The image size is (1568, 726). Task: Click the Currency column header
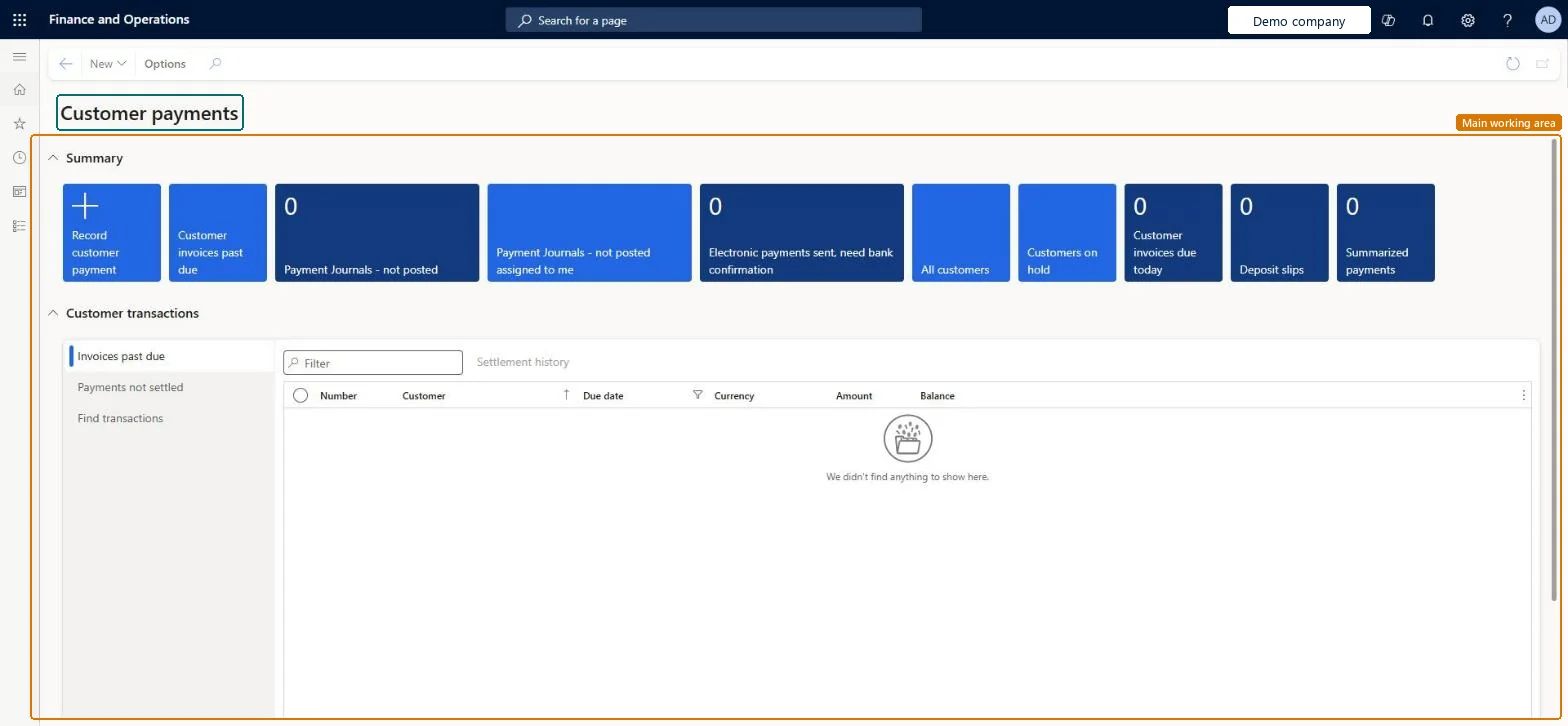[734, 396]
